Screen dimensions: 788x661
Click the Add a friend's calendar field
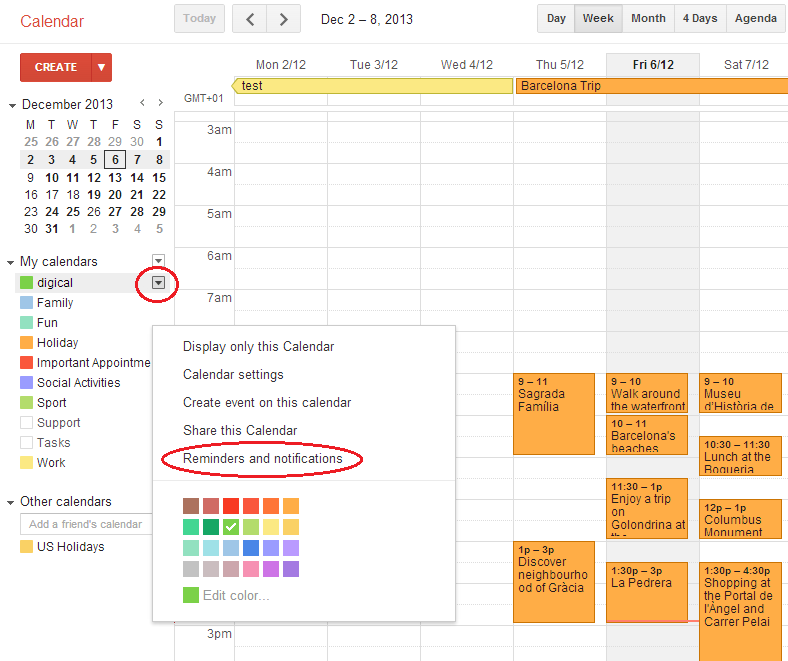(86, 524)
